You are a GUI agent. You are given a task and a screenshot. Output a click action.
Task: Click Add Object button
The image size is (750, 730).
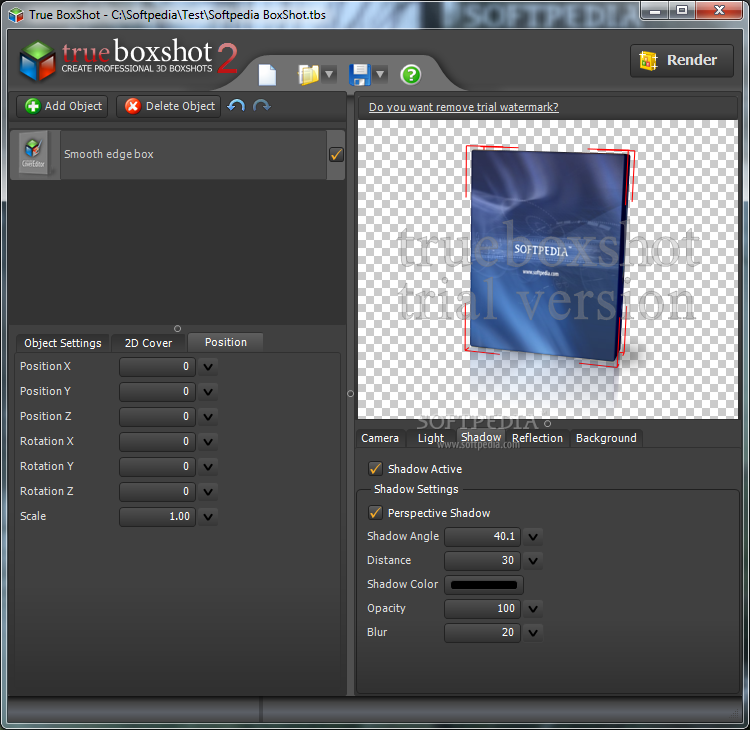tap(63, 106)
